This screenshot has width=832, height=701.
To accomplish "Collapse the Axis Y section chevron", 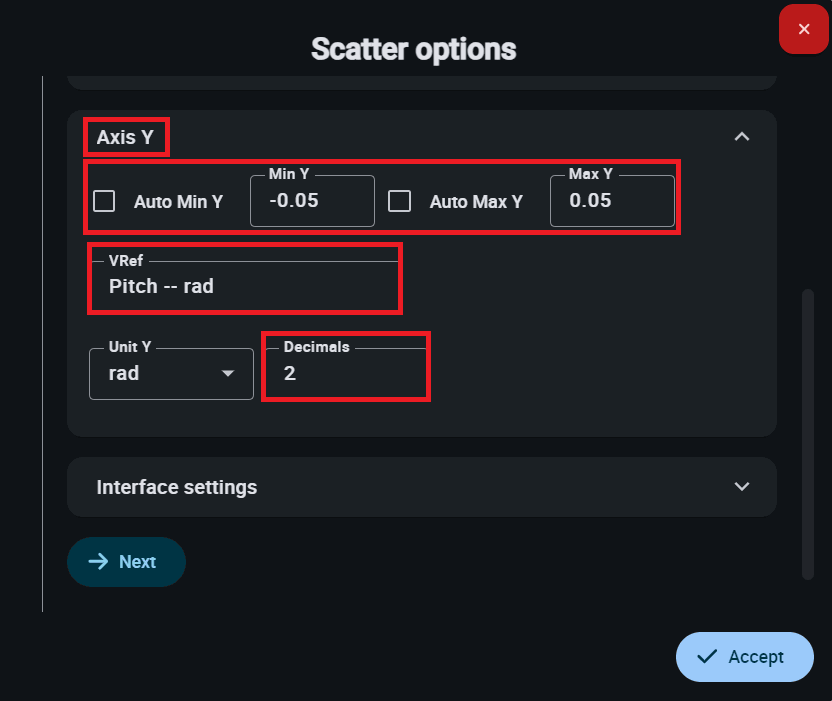I will pos(741,137).
